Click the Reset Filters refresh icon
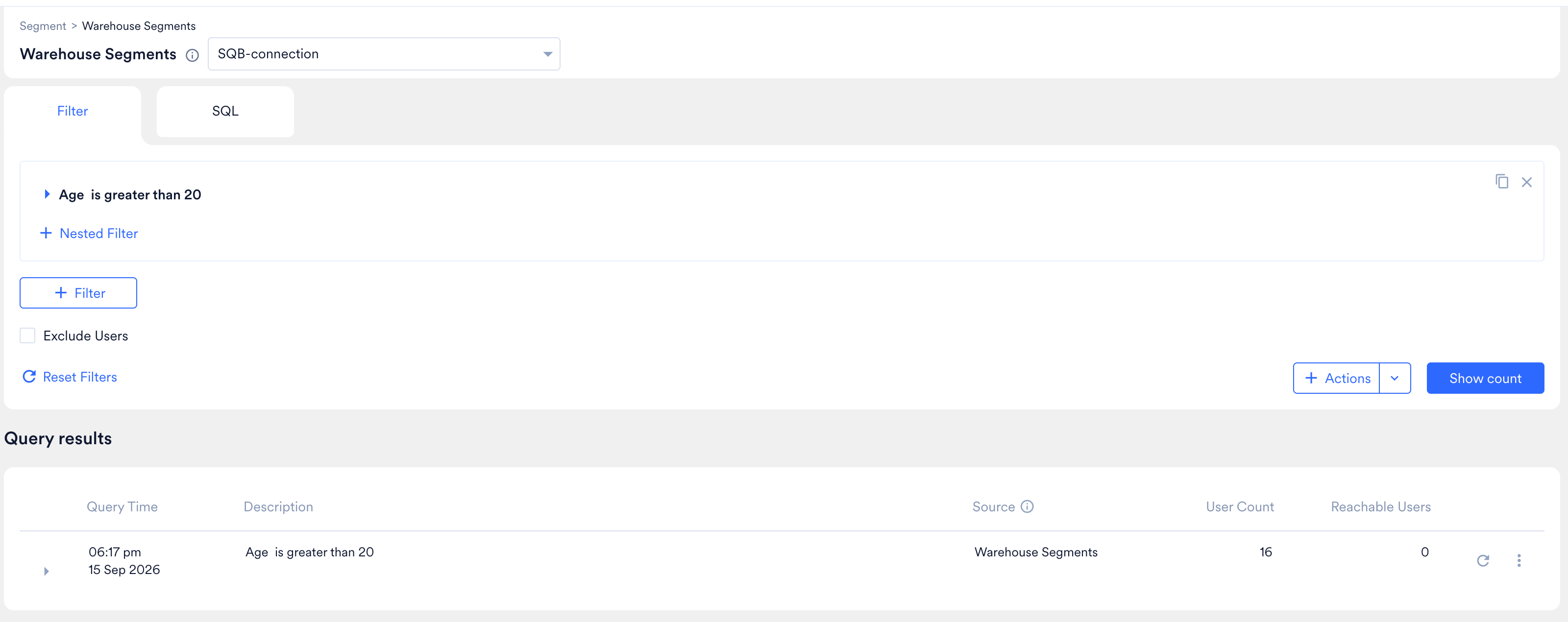This screenshot has width=1568, height=622. pyautogui.click(x=28, y=377)
